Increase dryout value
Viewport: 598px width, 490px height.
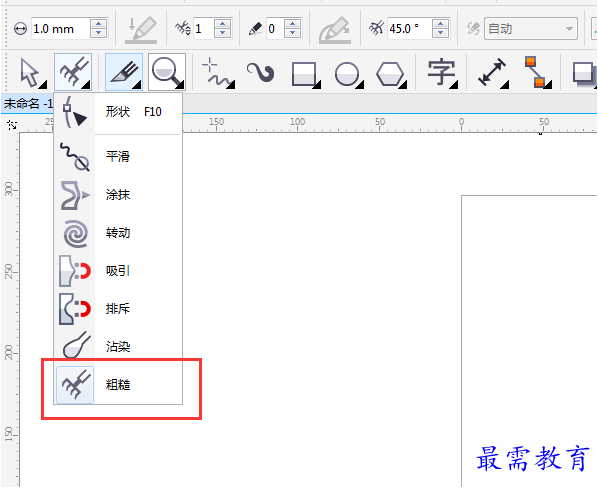[293, 24]
